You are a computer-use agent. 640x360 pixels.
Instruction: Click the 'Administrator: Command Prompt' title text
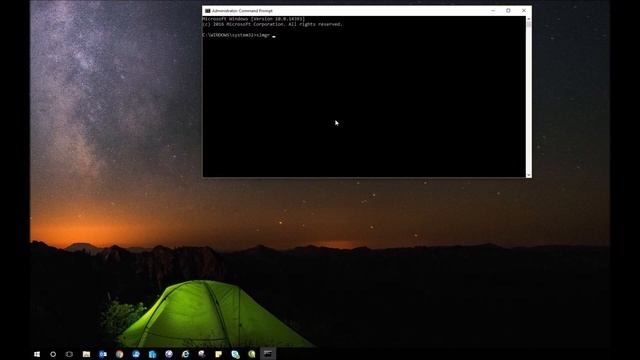coord(242,11)
